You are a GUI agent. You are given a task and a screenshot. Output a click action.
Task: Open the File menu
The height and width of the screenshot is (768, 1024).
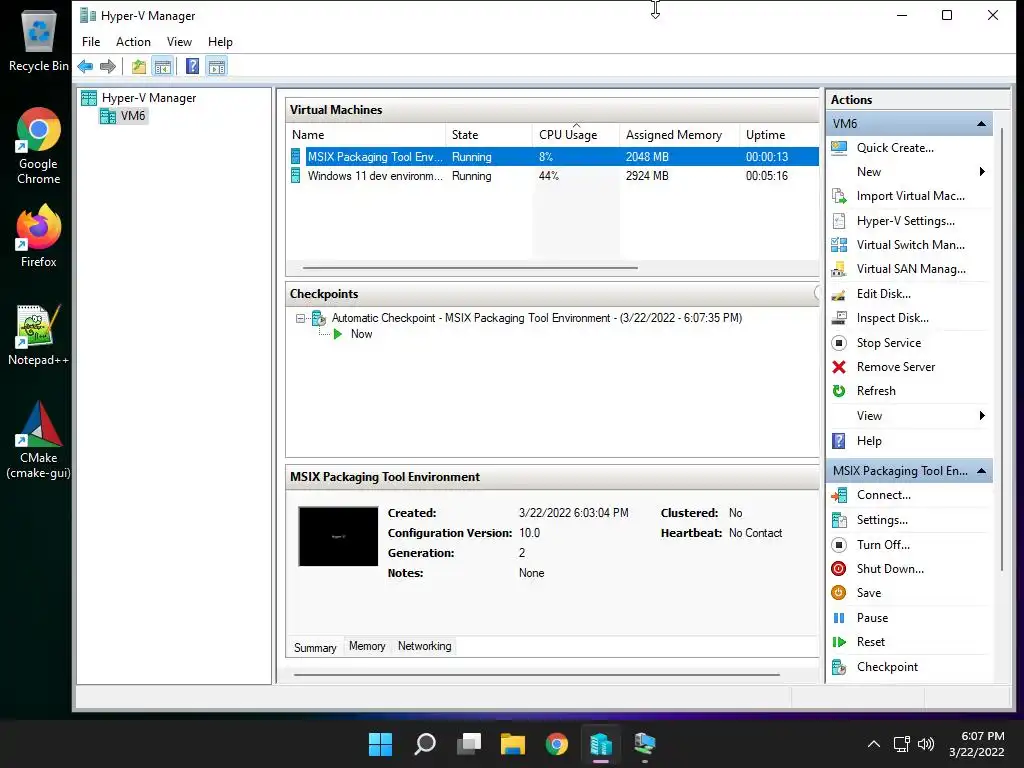[91, 42]
